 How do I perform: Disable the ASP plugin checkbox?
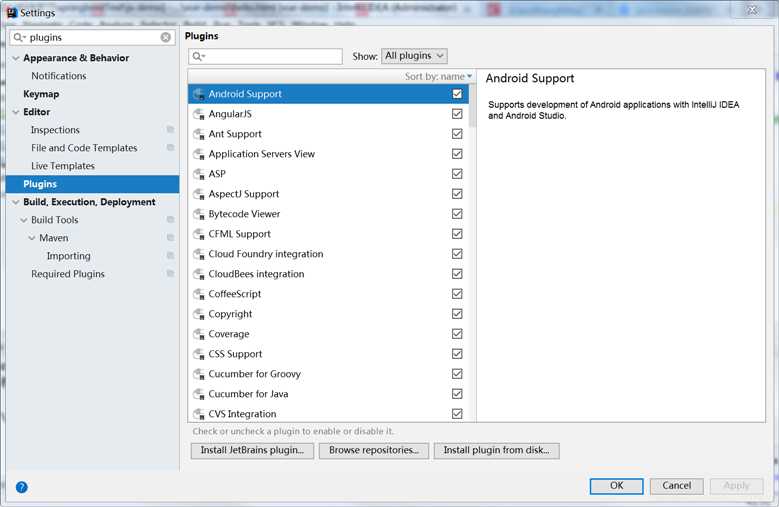457,174
